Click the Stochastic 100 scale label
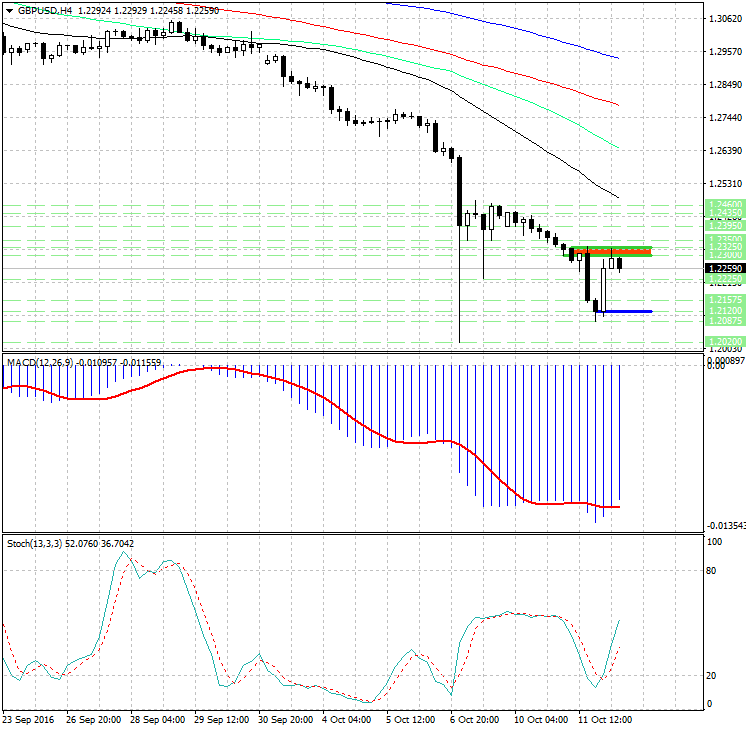Image resolution: width=746 pixels, height=731 pixels. coord(715,542)
